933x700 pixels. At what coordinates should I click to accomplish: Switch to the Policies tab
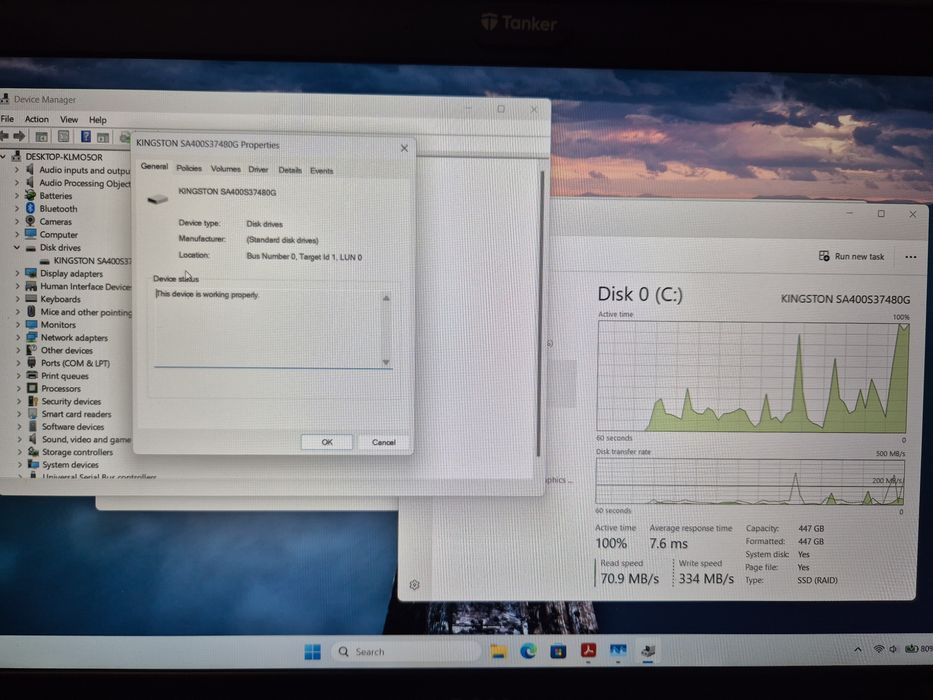(189, 168)
